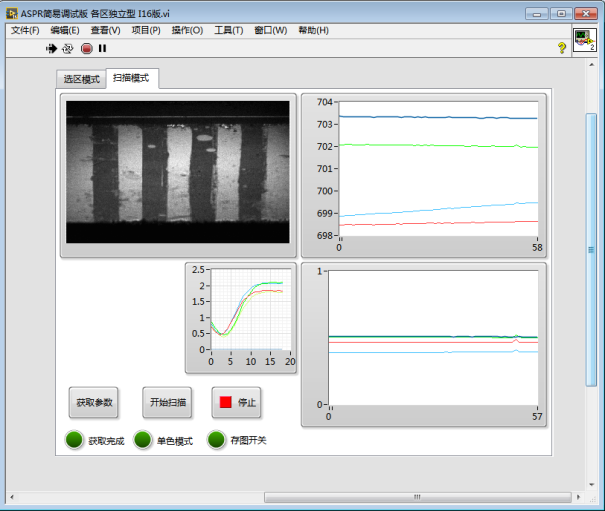Click the VI icon in top-right corner
Viewport: 605px width, 511px height.
coord(584,40)
